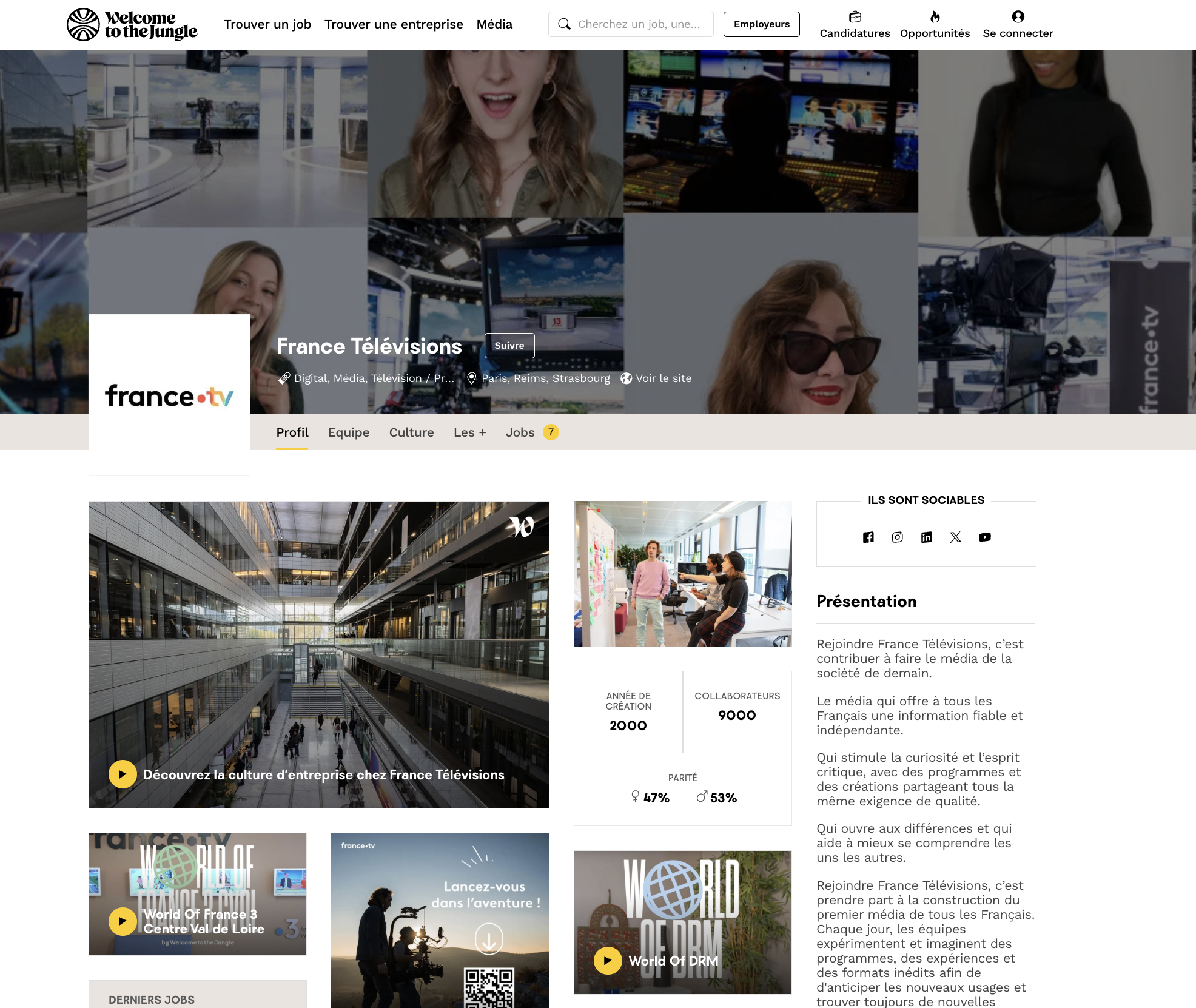Open the Jobs tab
This screenshot has width=1196, height=1008.
(520, 432)
